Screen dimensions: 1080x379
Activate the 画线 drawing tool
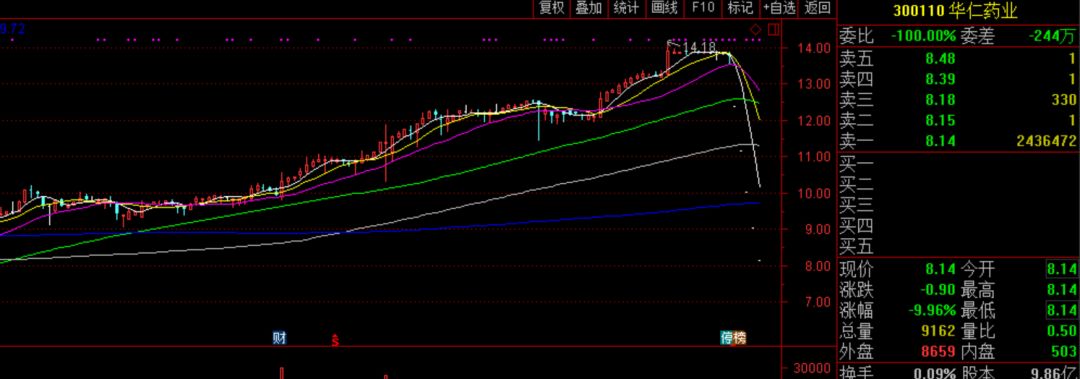665,8
